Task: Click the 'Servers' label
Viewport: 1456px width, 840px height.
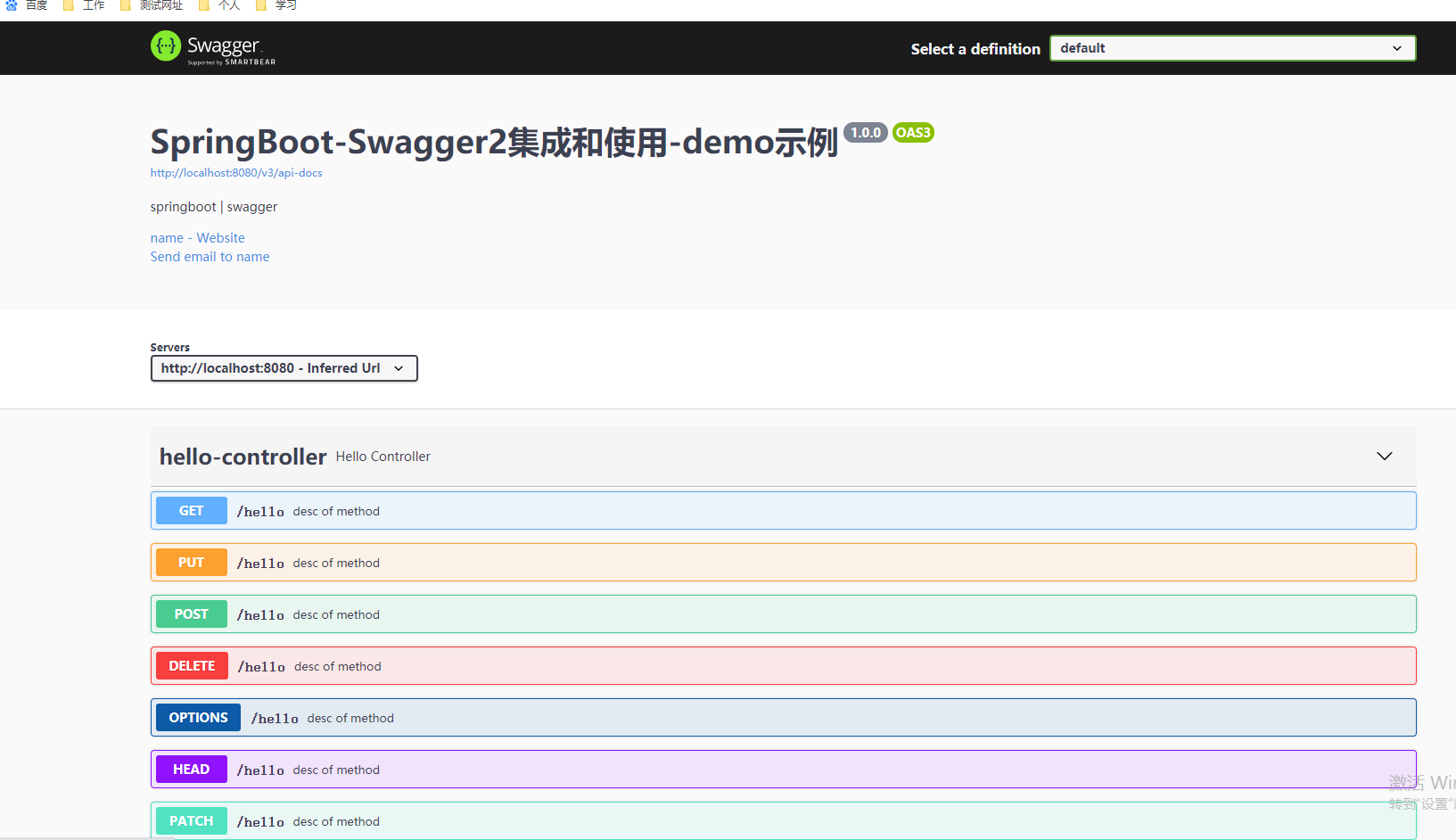Action: pos(169,348)
